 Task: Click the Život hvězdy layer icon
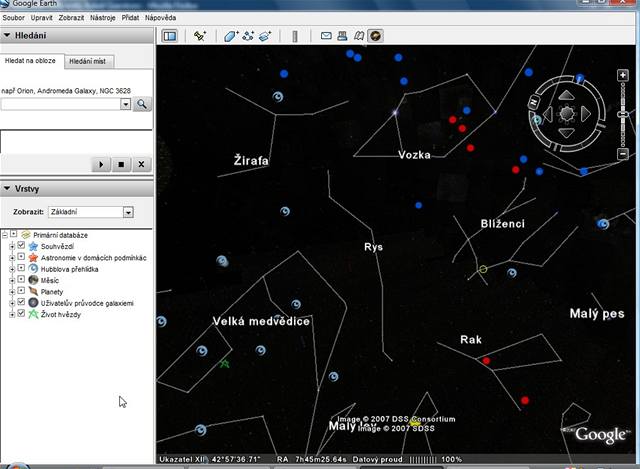[33, 314]
